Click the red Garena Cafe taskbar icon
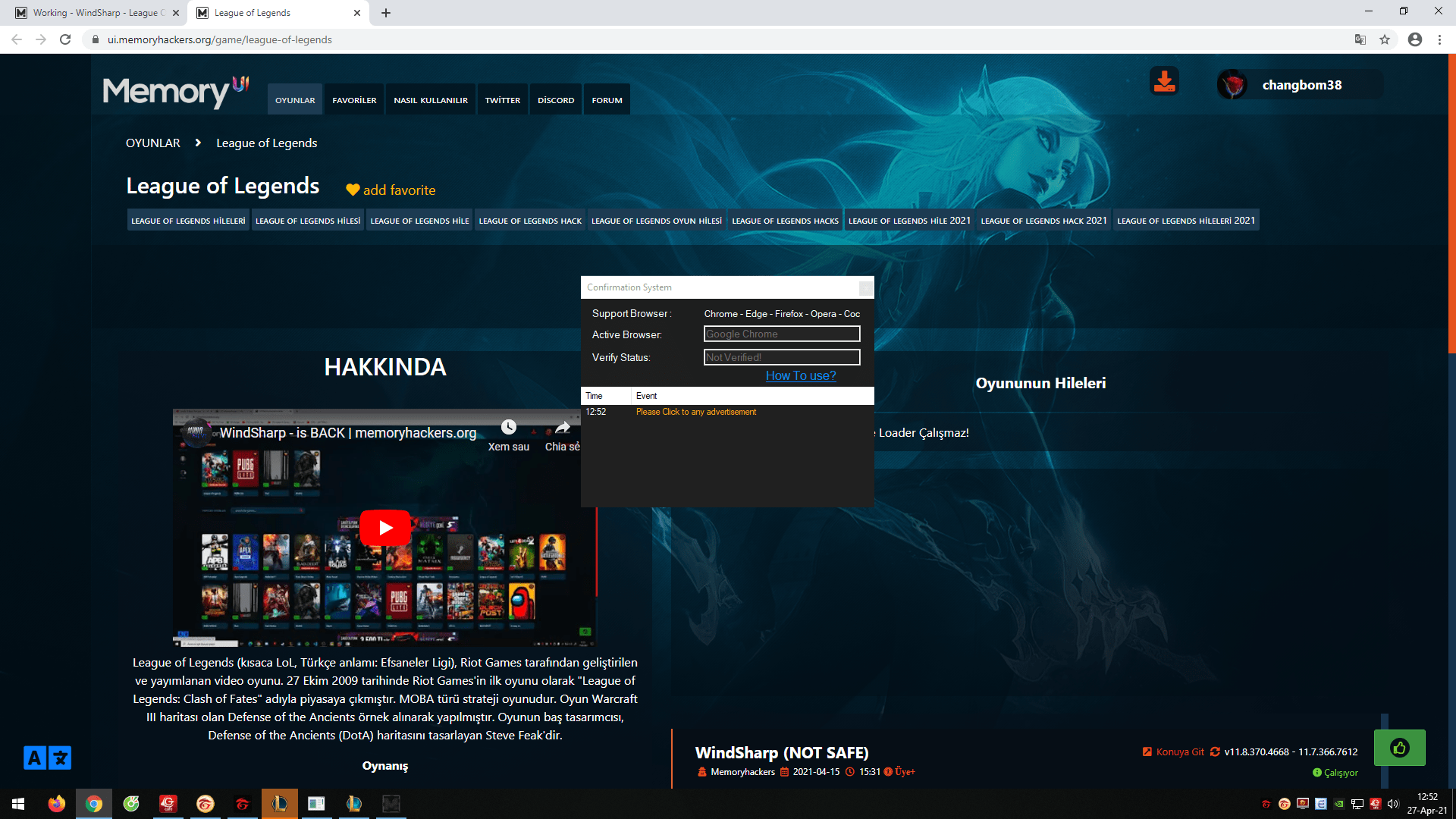The width and height of the screenshot is (1456, 819). tap(168, 804)
